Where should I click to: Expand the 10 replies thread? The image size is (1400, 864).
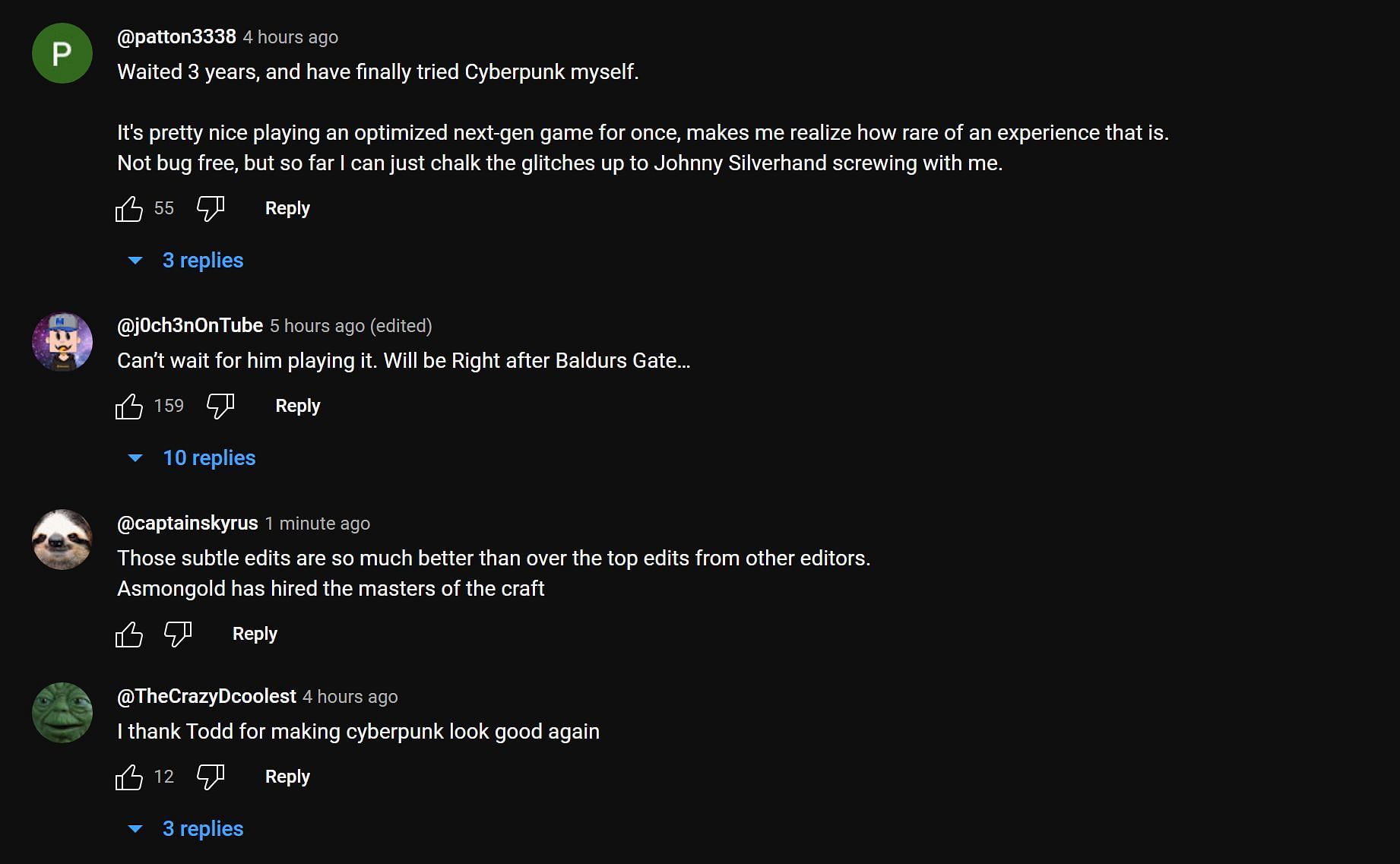pyautogui.click(x=208, y=458)
